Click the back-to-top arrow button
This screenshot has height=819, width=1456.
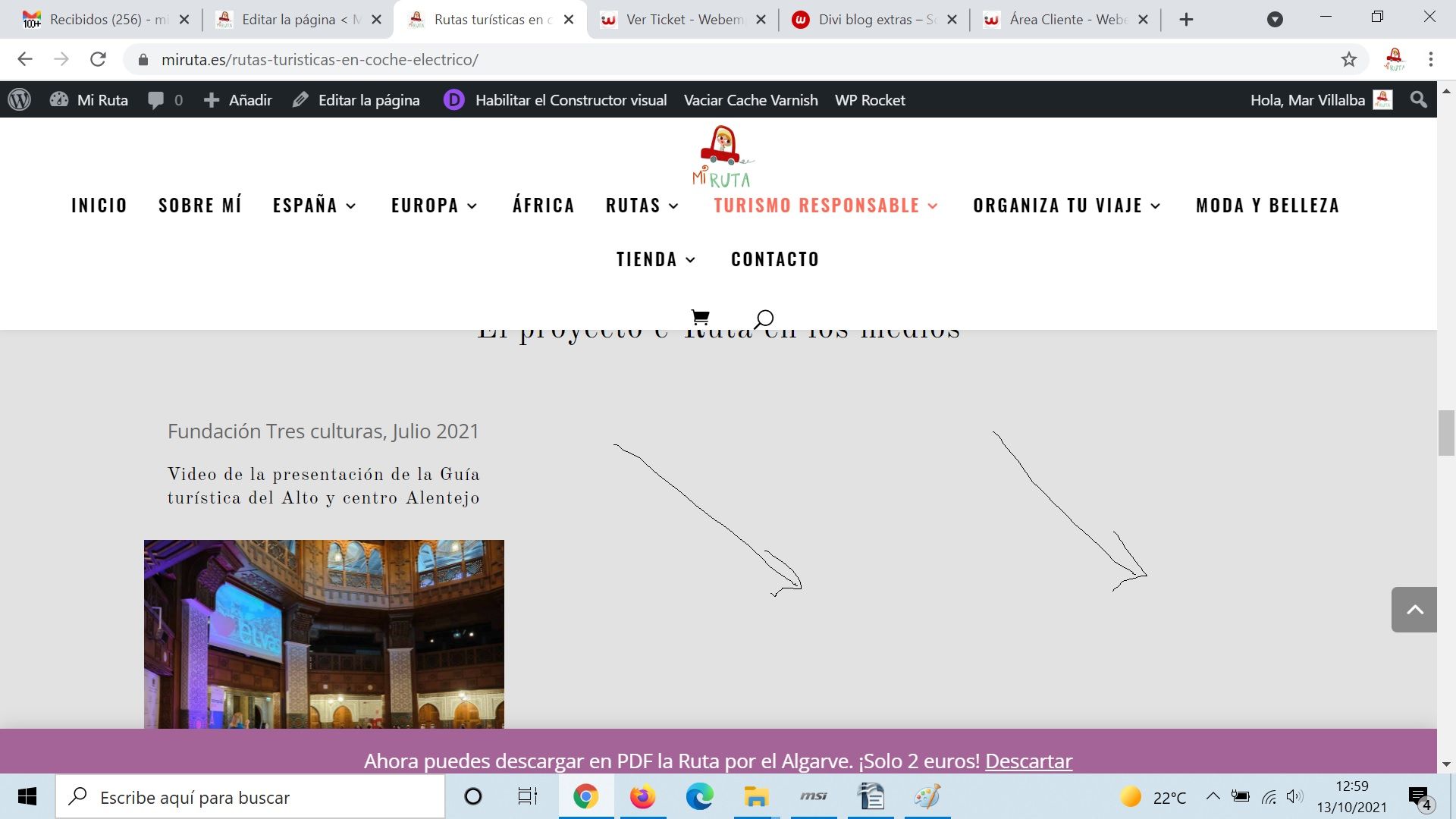point(1414,610)
